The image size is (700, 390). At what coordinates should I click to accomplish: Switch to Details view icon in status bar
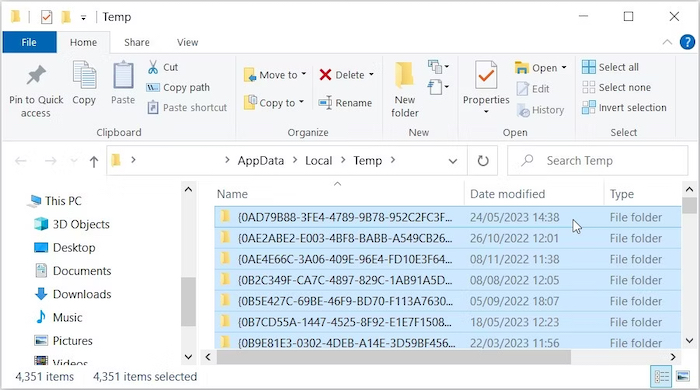[x=661, y=377]
